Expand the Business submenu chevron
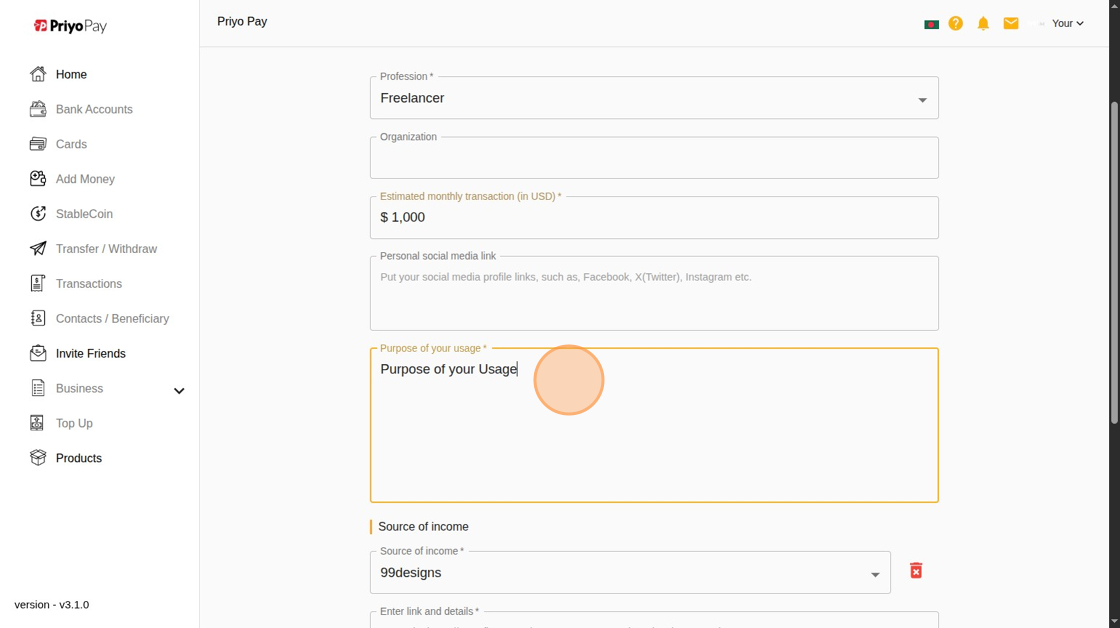1120x628 pixels. coord(179,390)
